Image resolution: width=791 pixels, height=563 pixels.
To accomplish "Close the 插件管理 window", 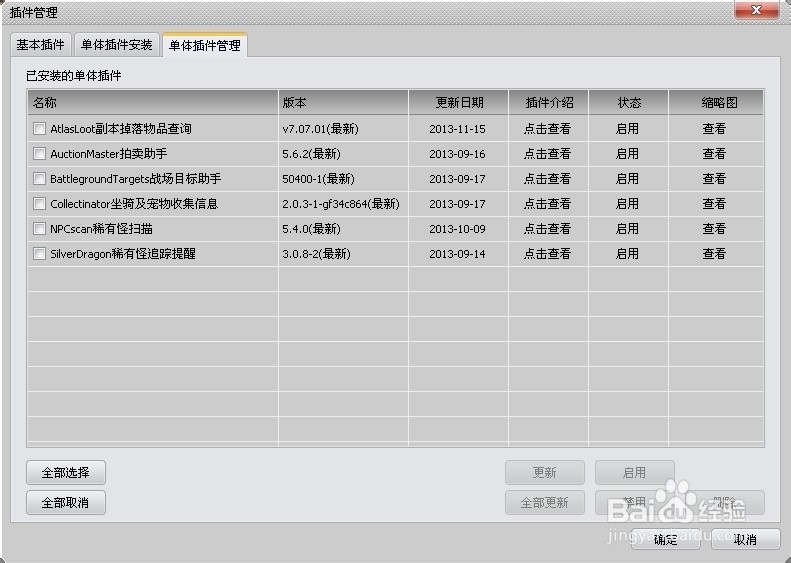I will pyautogui.click(x=756, y=10).
